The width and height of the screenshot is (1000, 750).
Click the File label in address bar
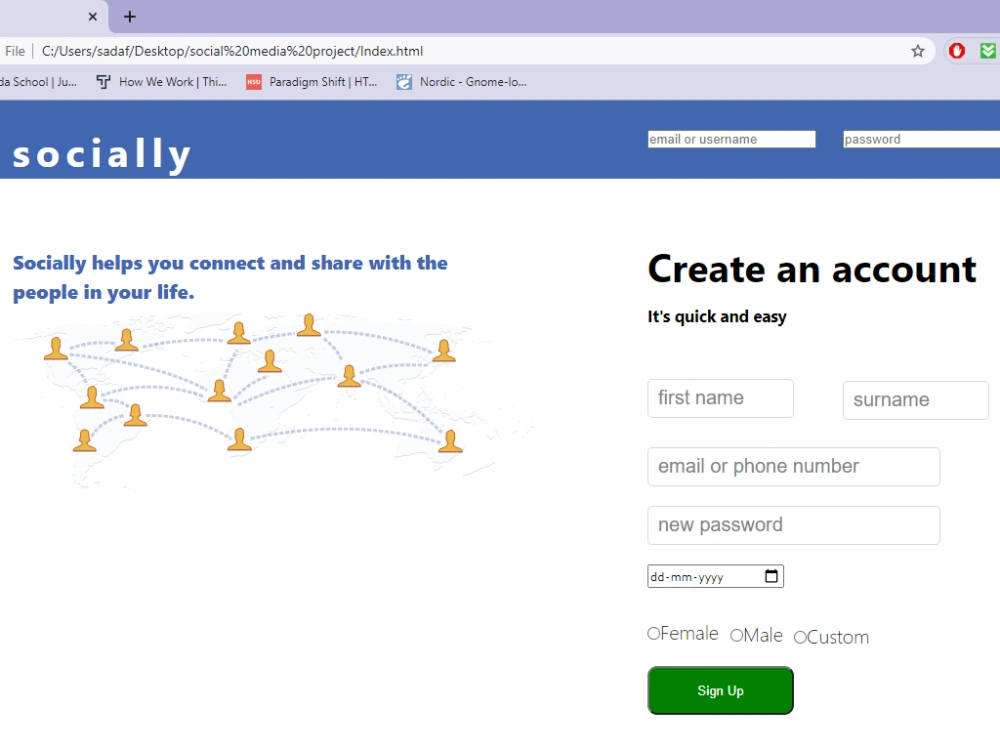click(15, 51)
